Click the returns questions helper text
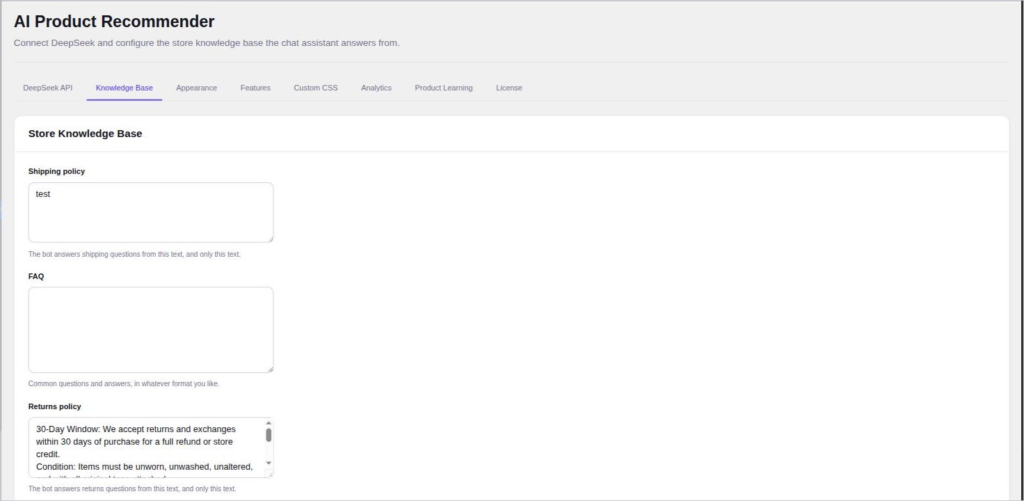The image size is (1024, 501). (132, 489)
